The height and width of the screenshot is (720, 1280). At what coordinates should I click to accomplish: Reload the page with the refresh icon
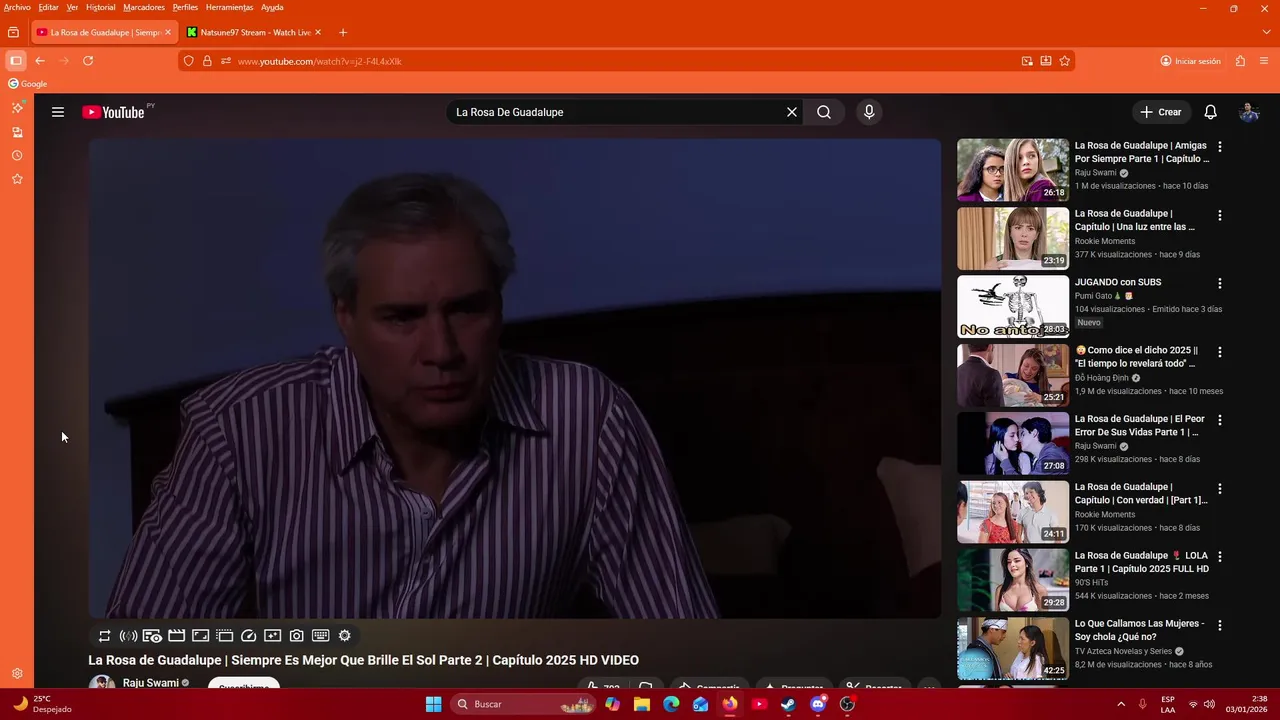88,61
